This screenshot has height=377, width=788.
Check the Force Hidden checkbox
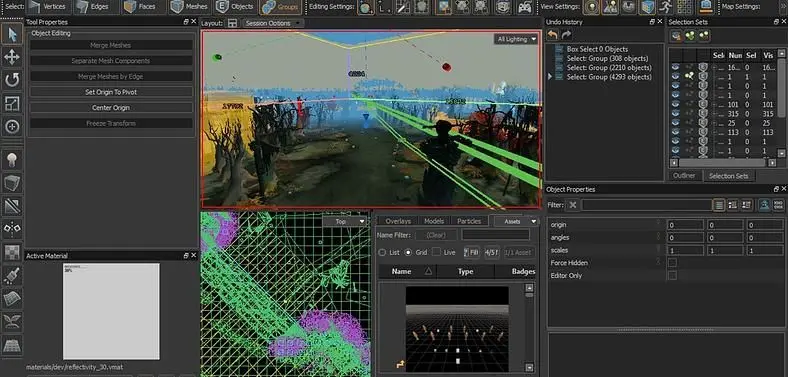672,262
